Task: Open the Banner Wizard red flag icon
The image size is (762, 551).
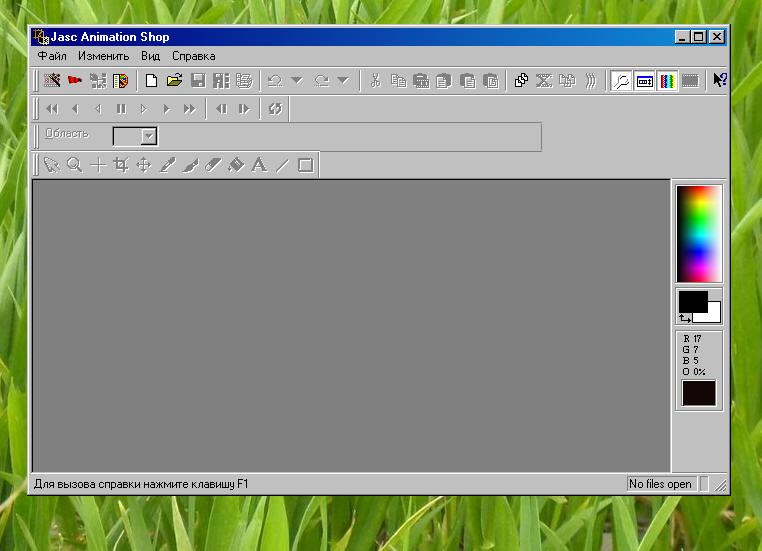Action: [75, 81]
